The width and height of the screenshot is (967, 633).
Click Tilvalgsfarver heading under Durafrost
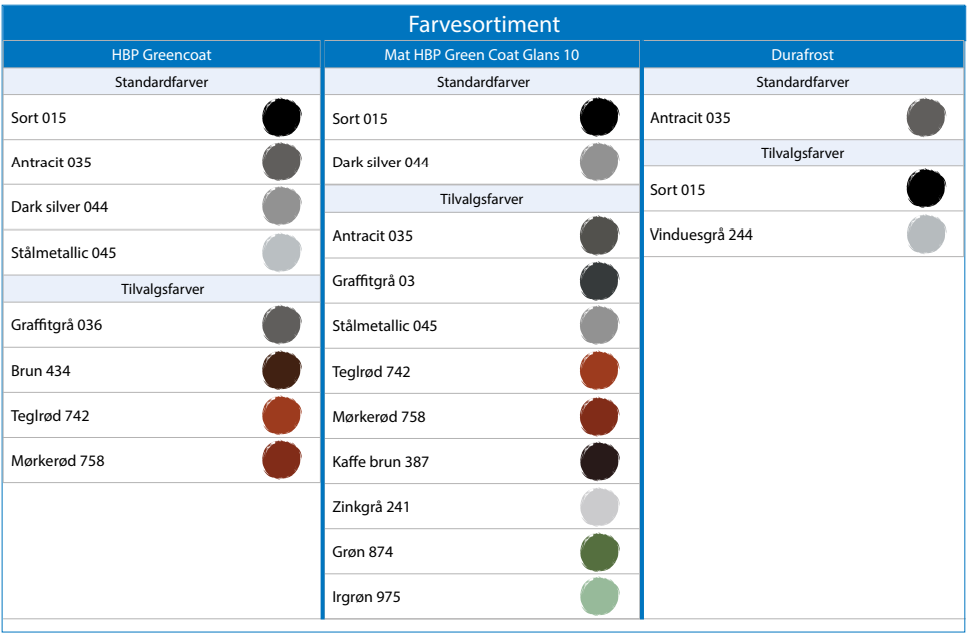[x=803, y=153]
